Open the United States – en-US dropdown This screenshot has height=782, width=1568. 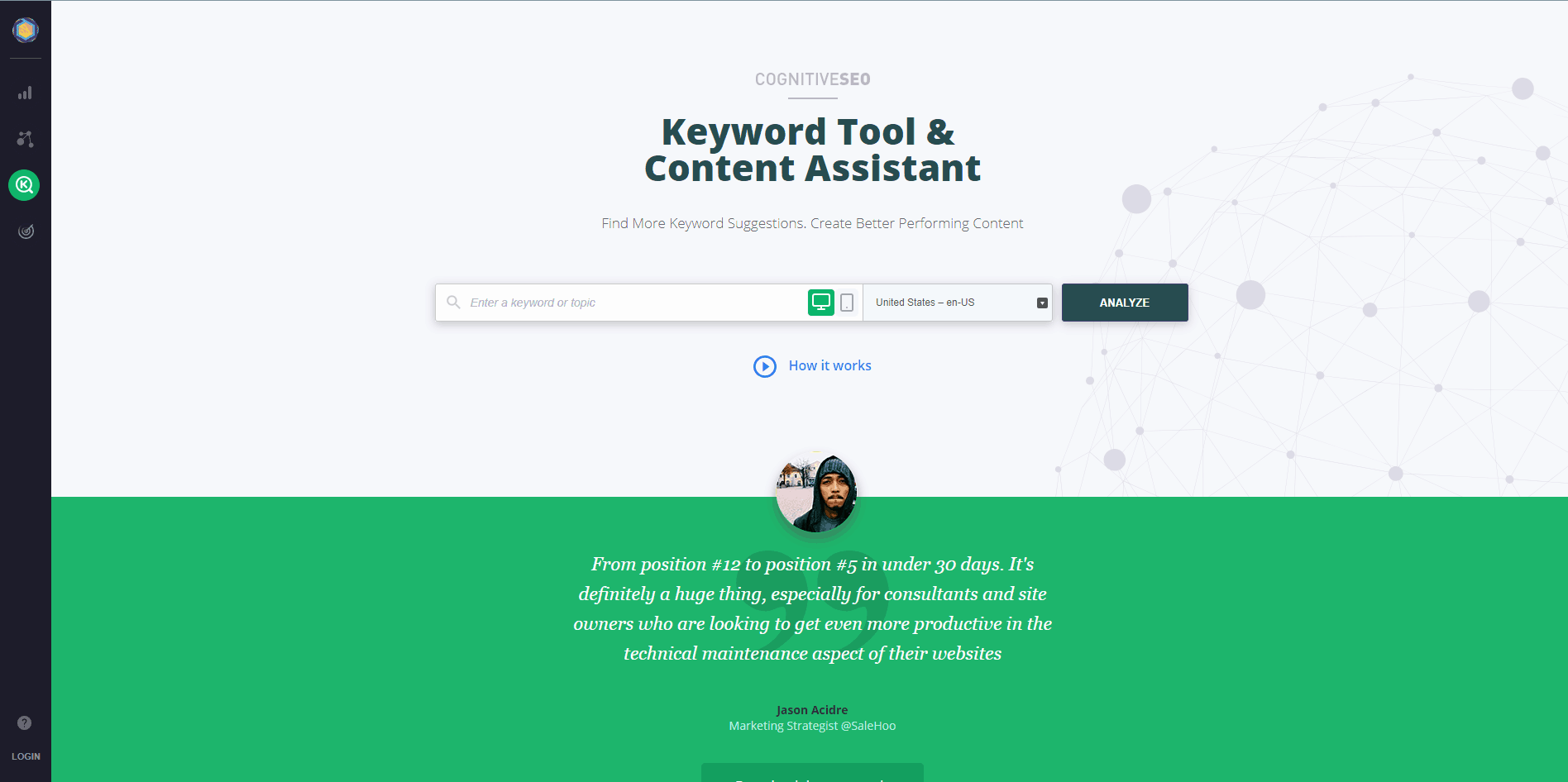(958, 303)
